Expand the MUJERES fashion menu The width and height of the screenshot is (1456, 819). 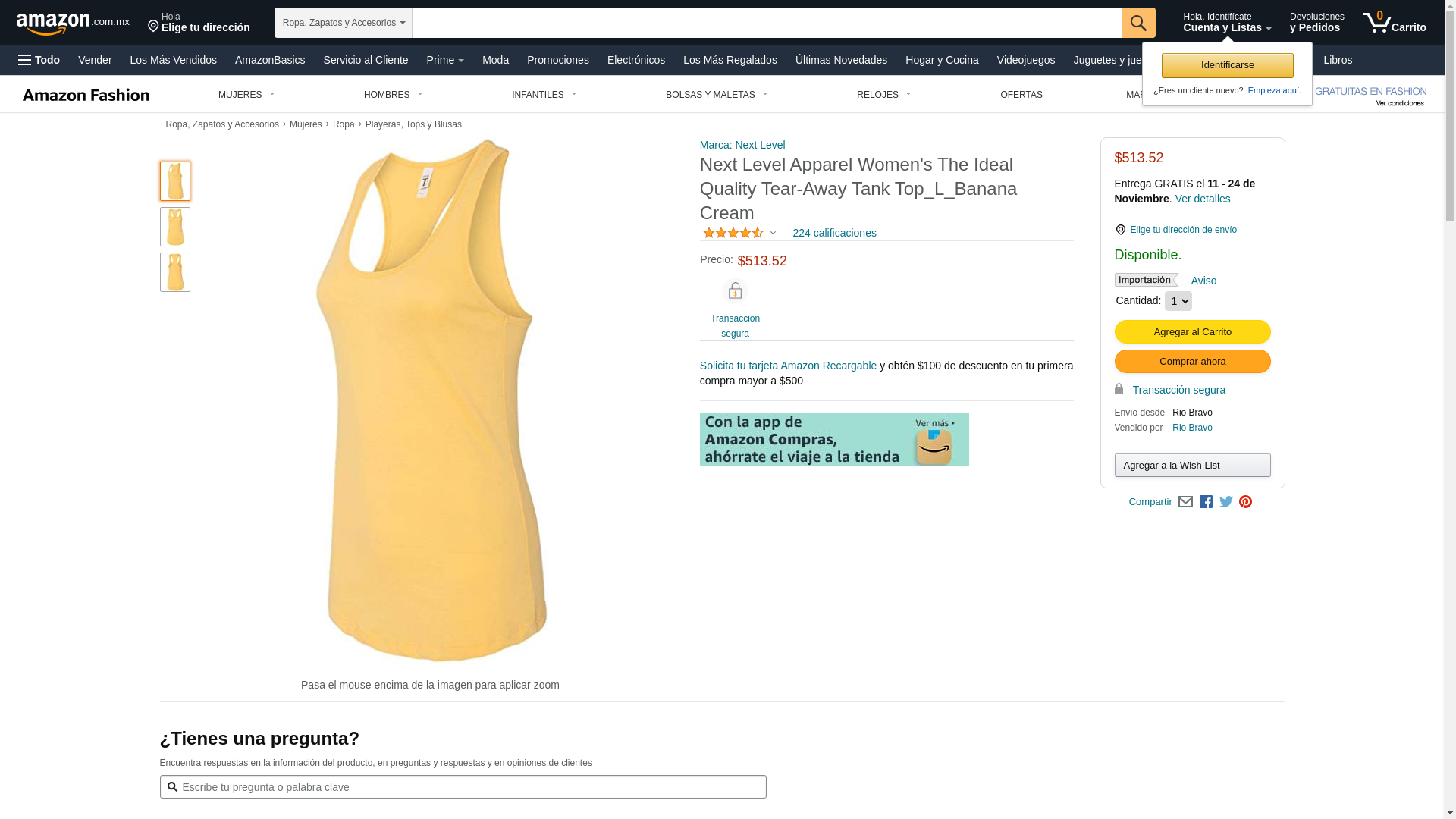246,95
